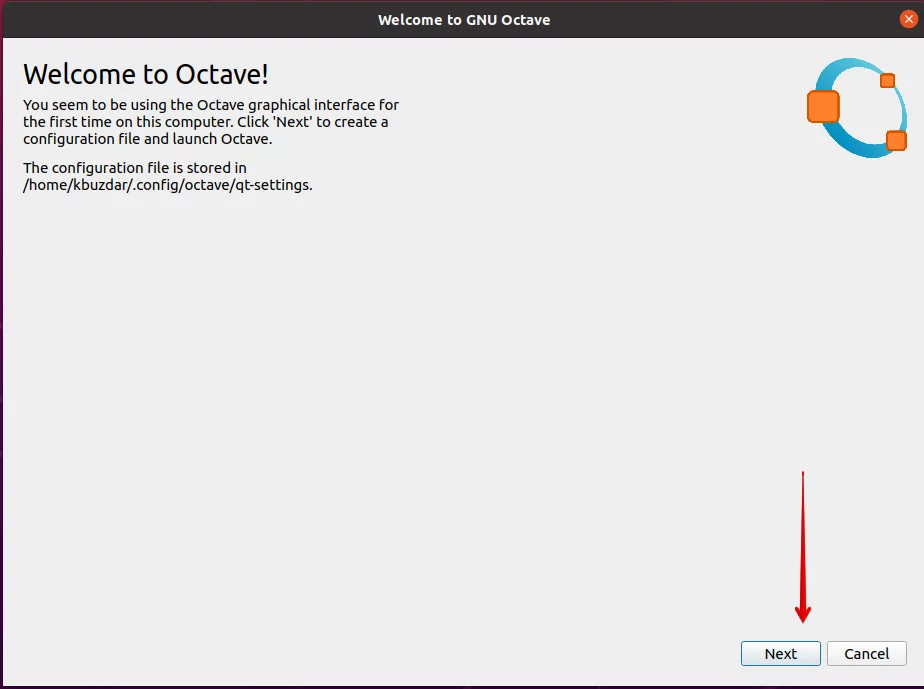Click the "You seem to be using" paragraph

(211, 122)
